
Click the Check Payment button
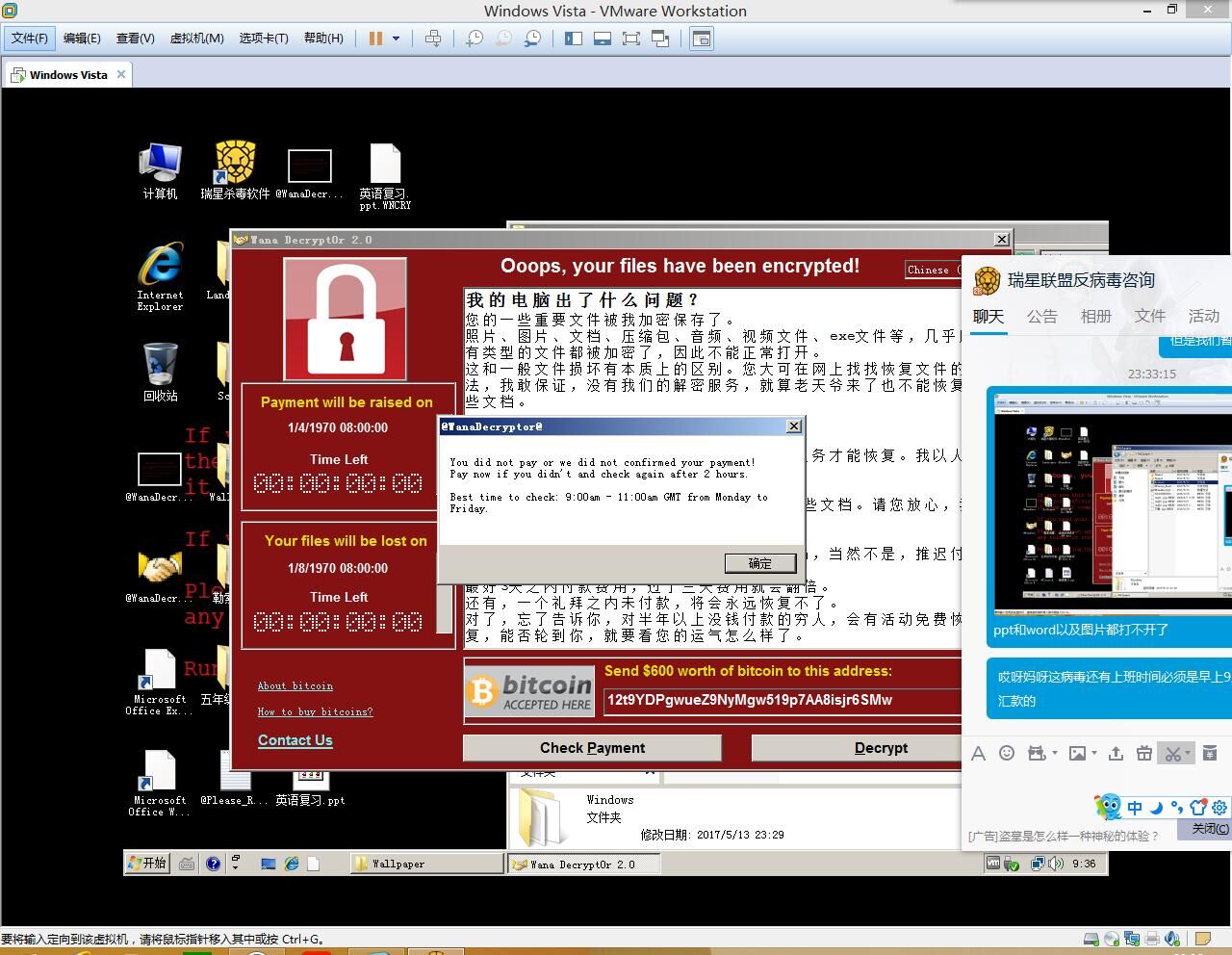(x=592, y=748)
